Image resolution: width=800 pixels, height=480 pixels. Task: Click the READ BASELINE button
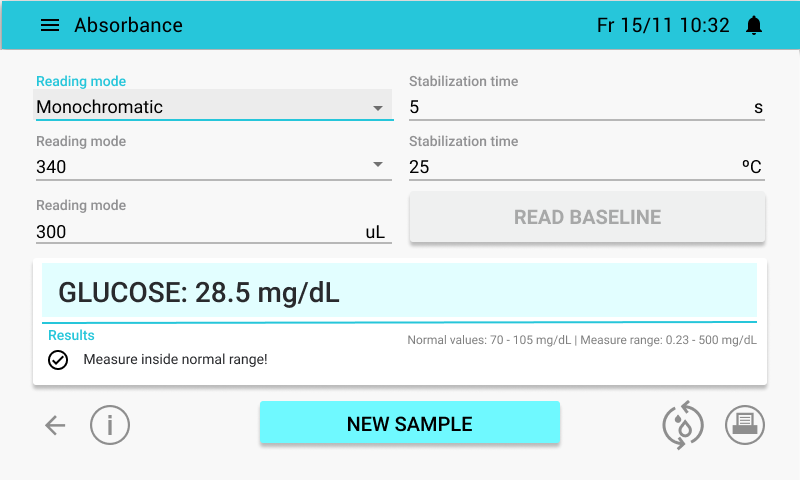[587, 217]
